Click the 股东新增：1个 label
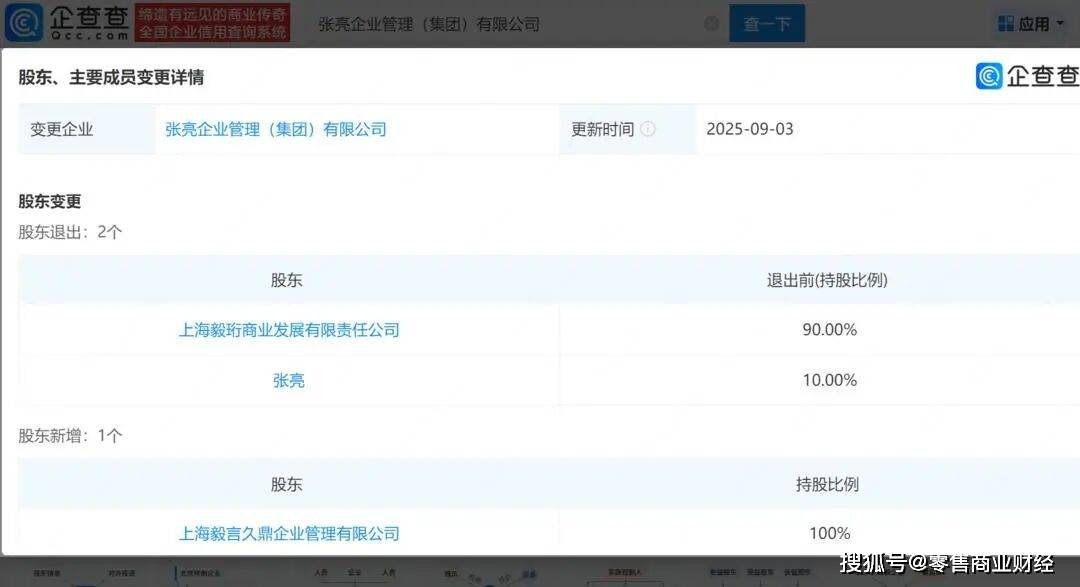This screenshot has width=1080, height=587. [70, 435]
